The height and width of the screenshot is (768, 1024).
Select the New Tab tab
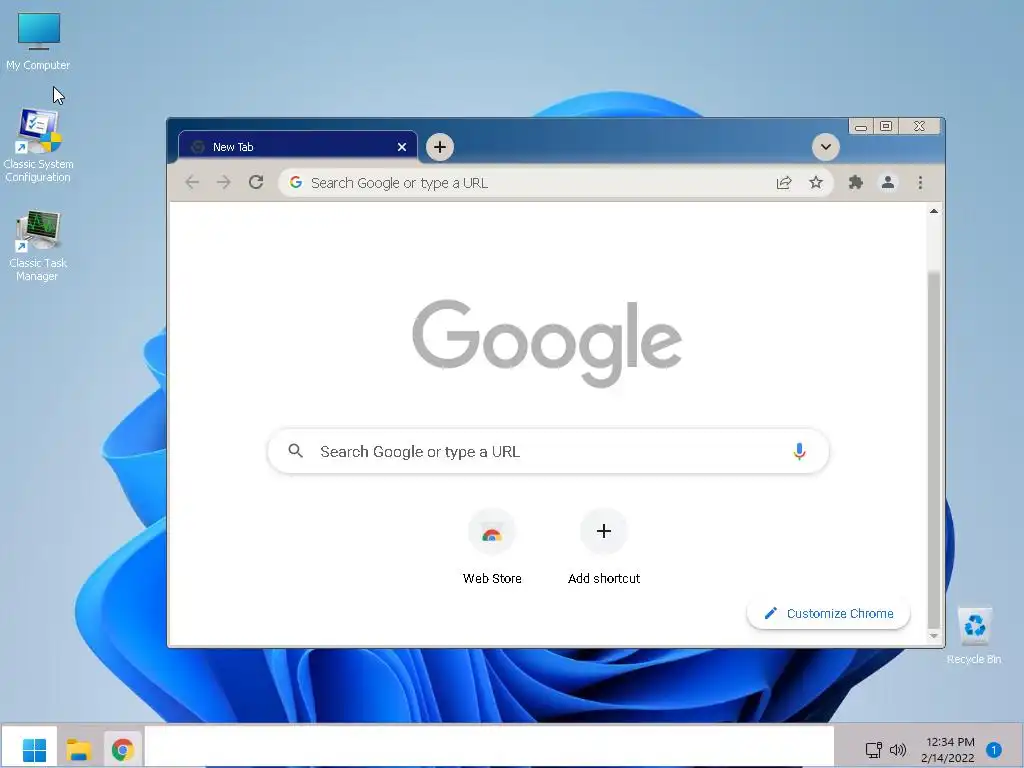[298, 147]
